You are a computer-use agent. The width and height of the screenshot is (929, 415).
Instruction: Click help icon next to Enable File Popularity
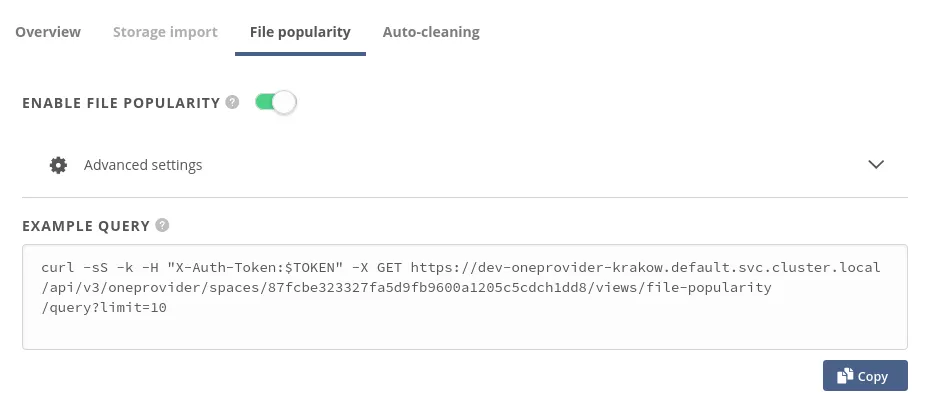click(232, 102)
